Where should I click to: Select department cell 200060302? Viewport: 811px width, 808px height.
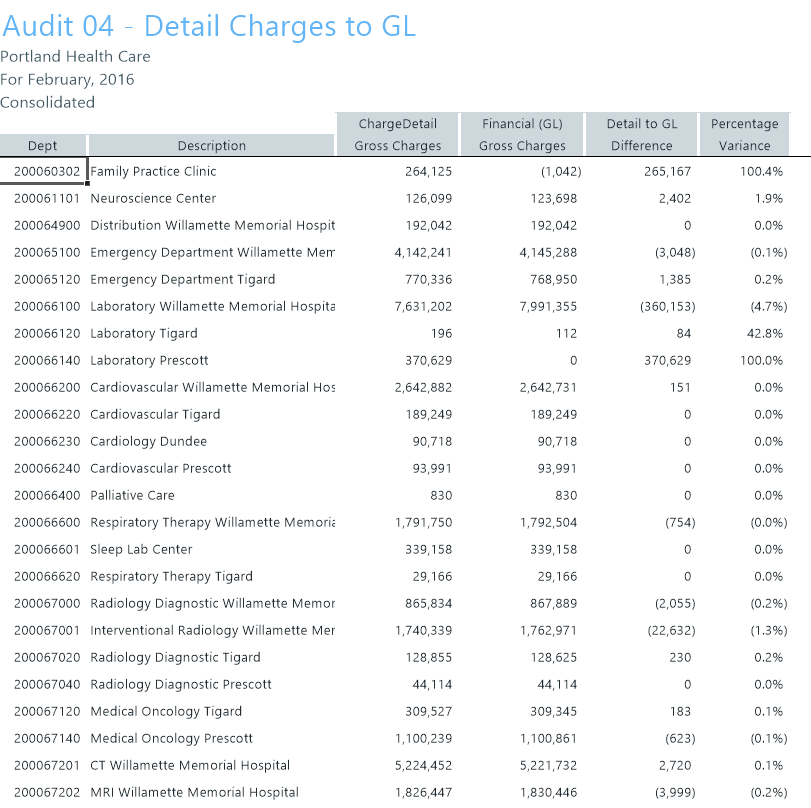[46, 172]
